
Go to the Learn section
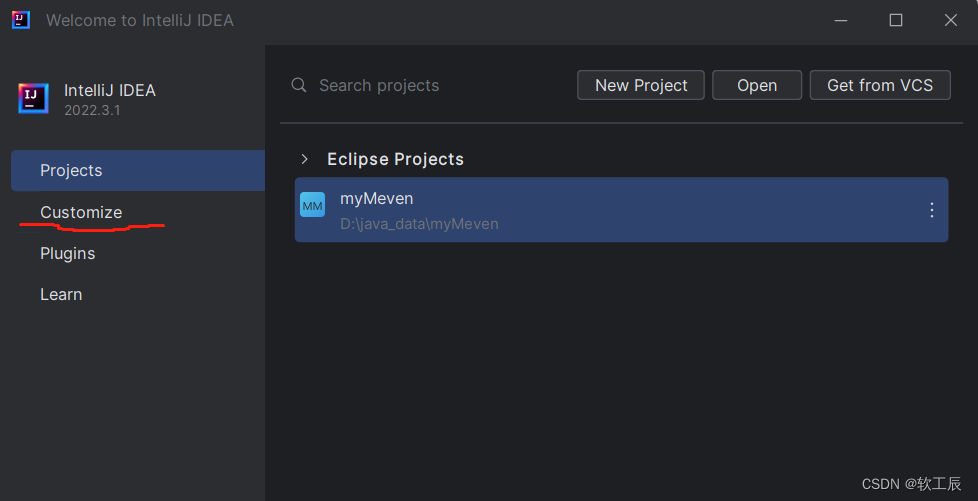coord(61,294)
